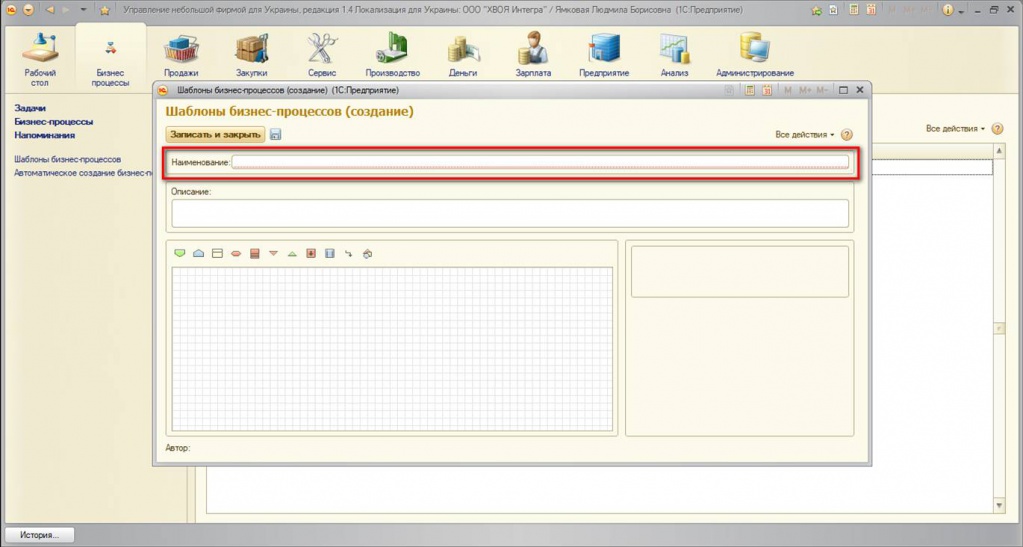Screen dimensions: 1023x547
Task: Select the green upward triangle shape tool
Action: pos(292,253)
